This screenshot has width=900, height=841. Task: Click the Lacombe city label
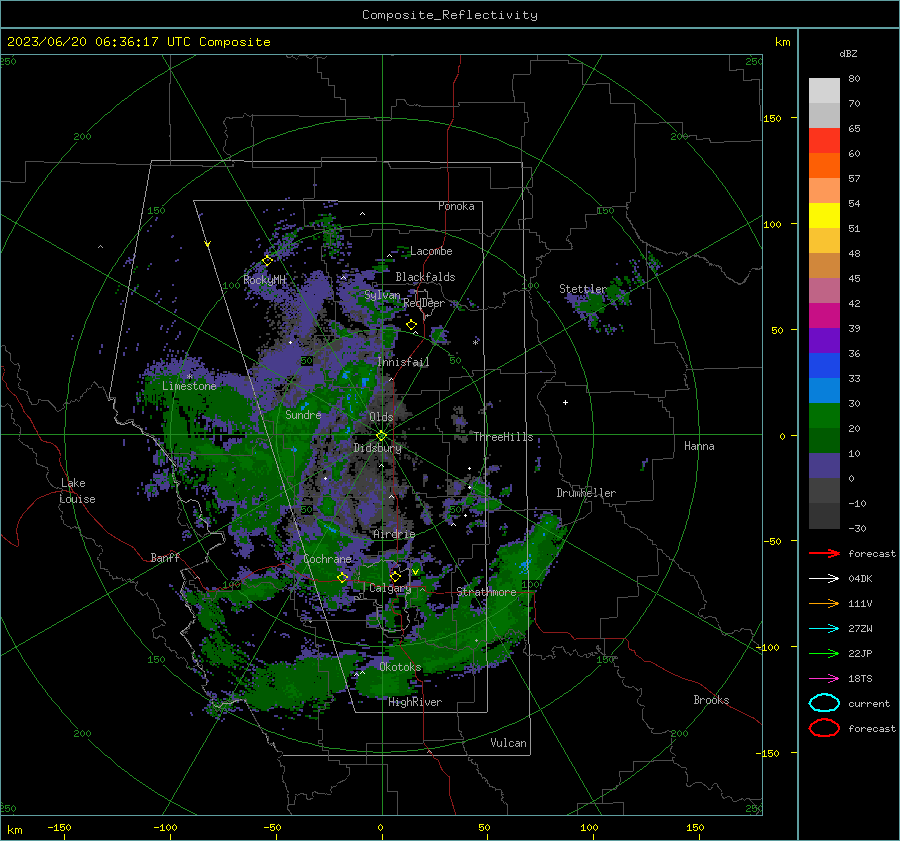[x=431, y=251]
